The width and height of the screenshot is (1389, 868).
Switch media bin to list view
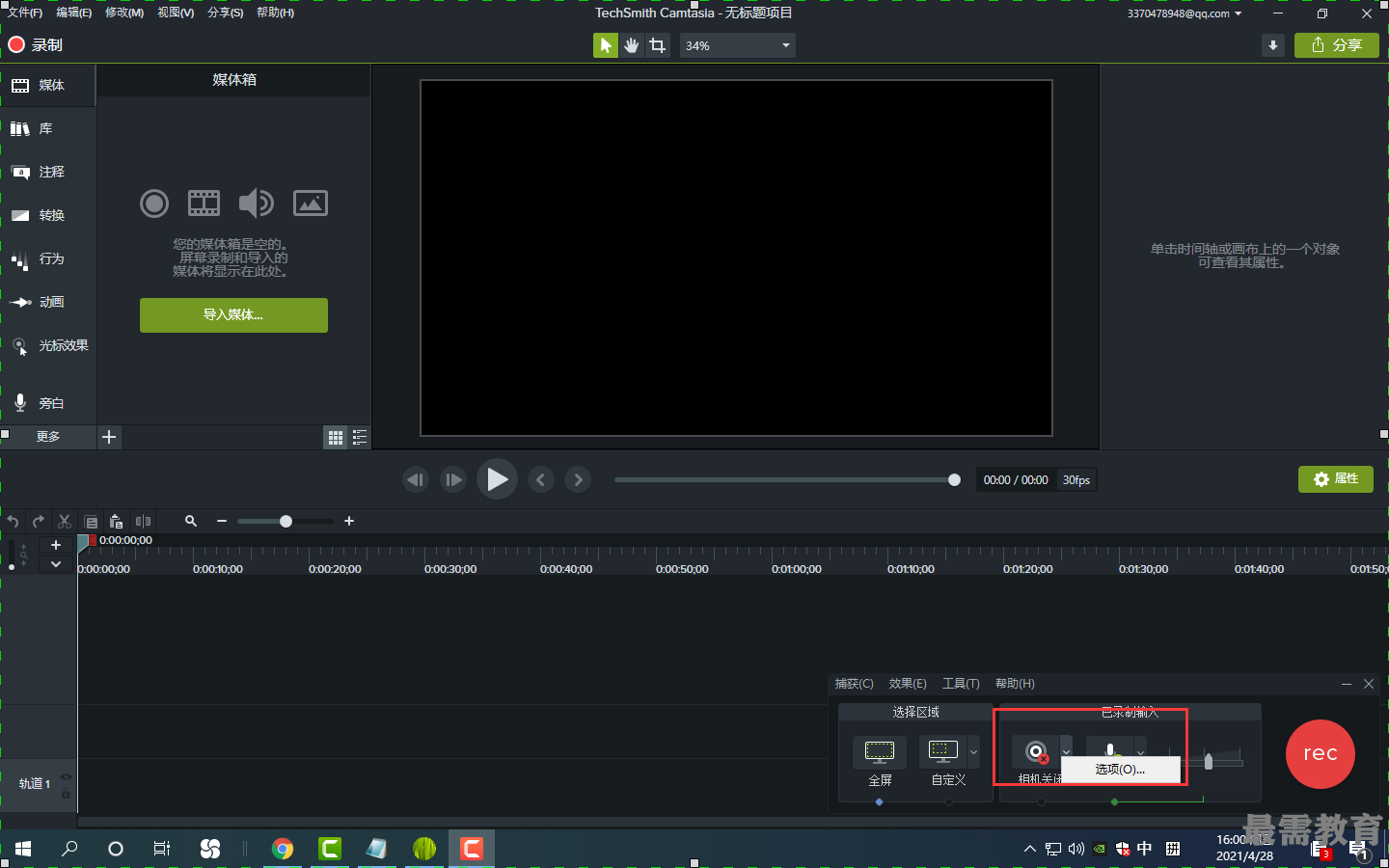pyautogui.click(x=360, y=438)
